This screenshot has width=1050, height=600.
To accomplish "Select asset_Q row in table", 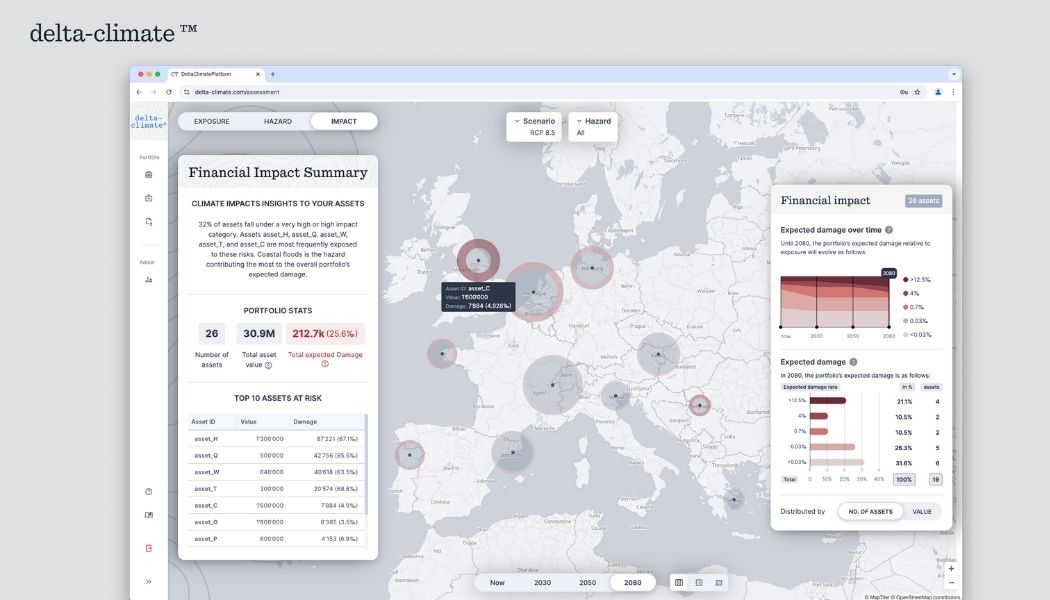I will pyautogui.click(x=276, y=455).
